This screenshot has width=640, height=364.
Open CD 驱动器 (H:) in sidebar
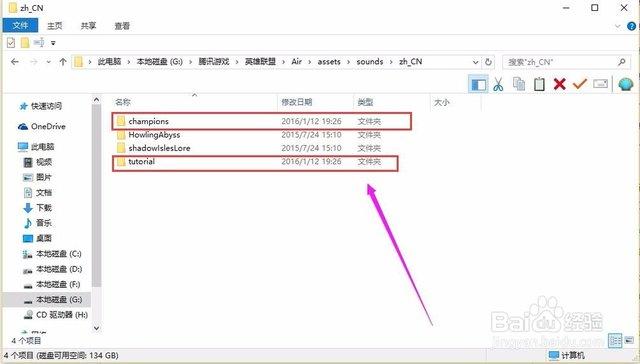(56, 315)
